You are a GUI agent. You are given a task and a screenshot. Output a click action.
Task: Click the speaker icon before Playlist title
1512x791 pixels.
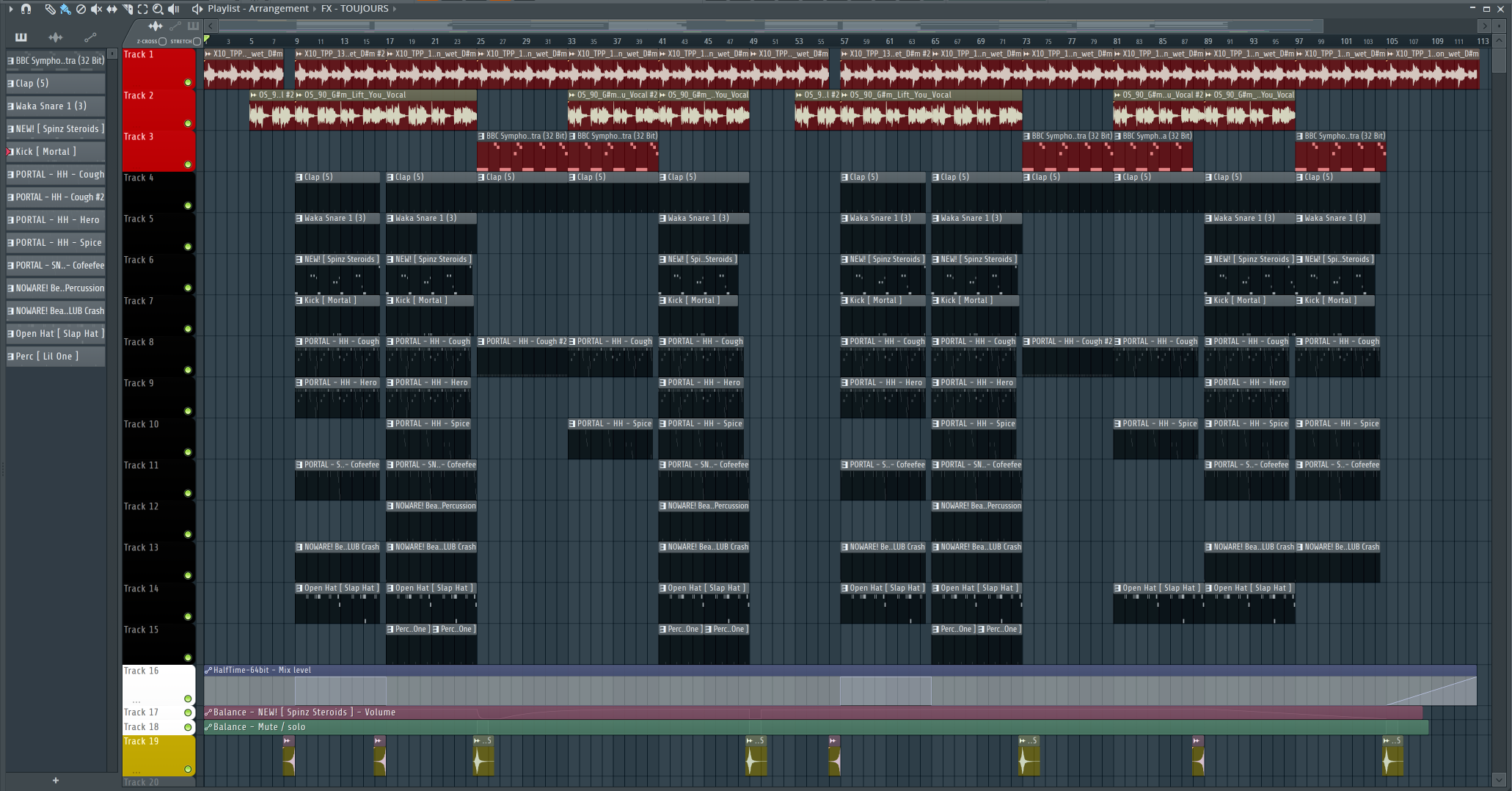pos(197,9)
